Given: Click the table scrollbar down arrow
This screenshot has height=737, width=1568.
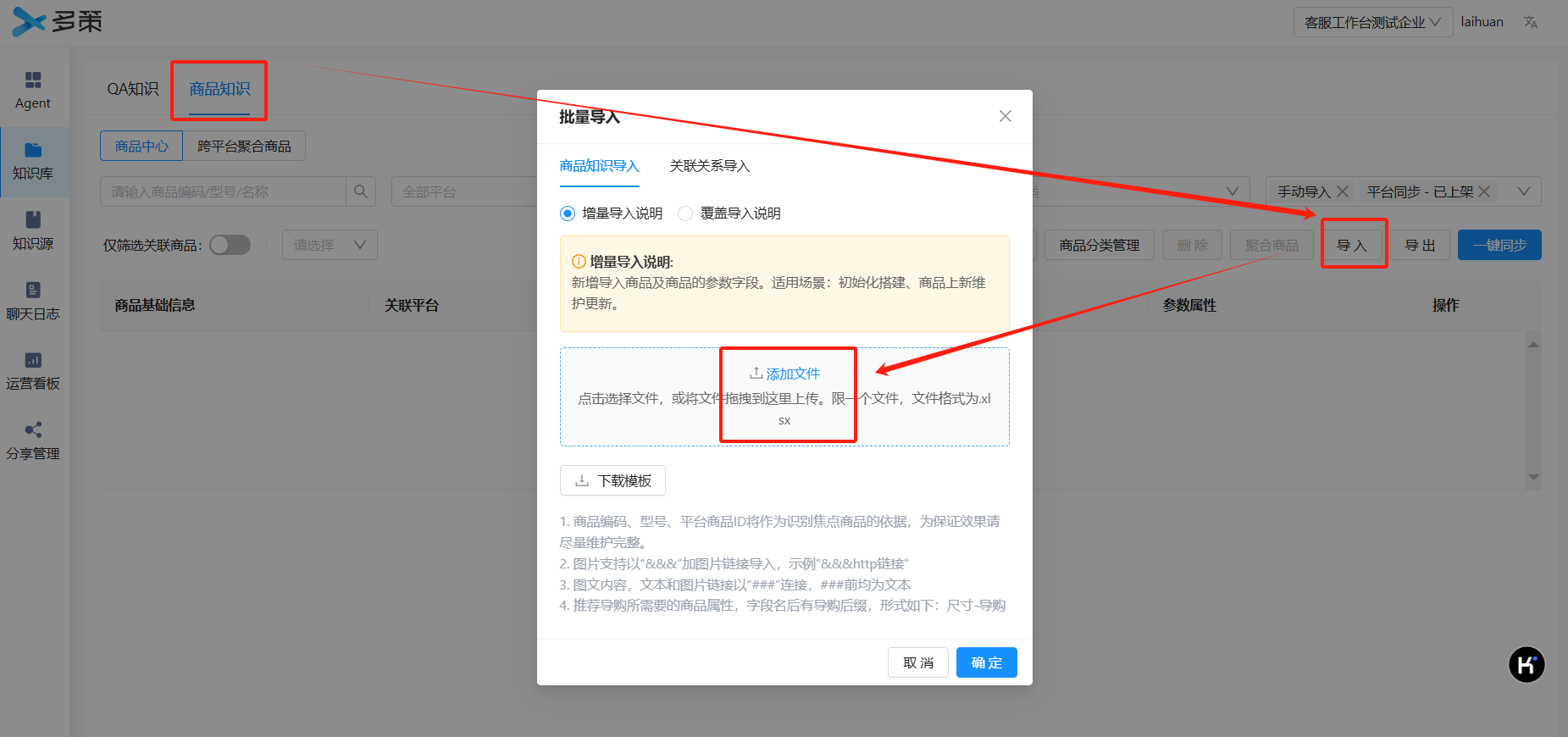Looking at the screenshot, I should coord(1533,477).
